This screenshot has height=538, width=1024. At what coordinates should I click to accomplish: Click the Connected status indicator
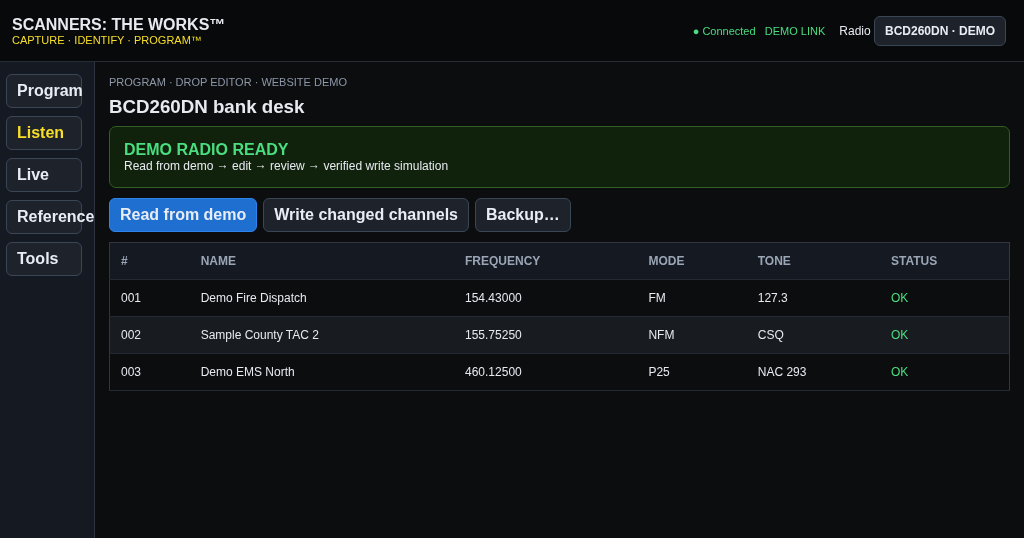[724, 31]
